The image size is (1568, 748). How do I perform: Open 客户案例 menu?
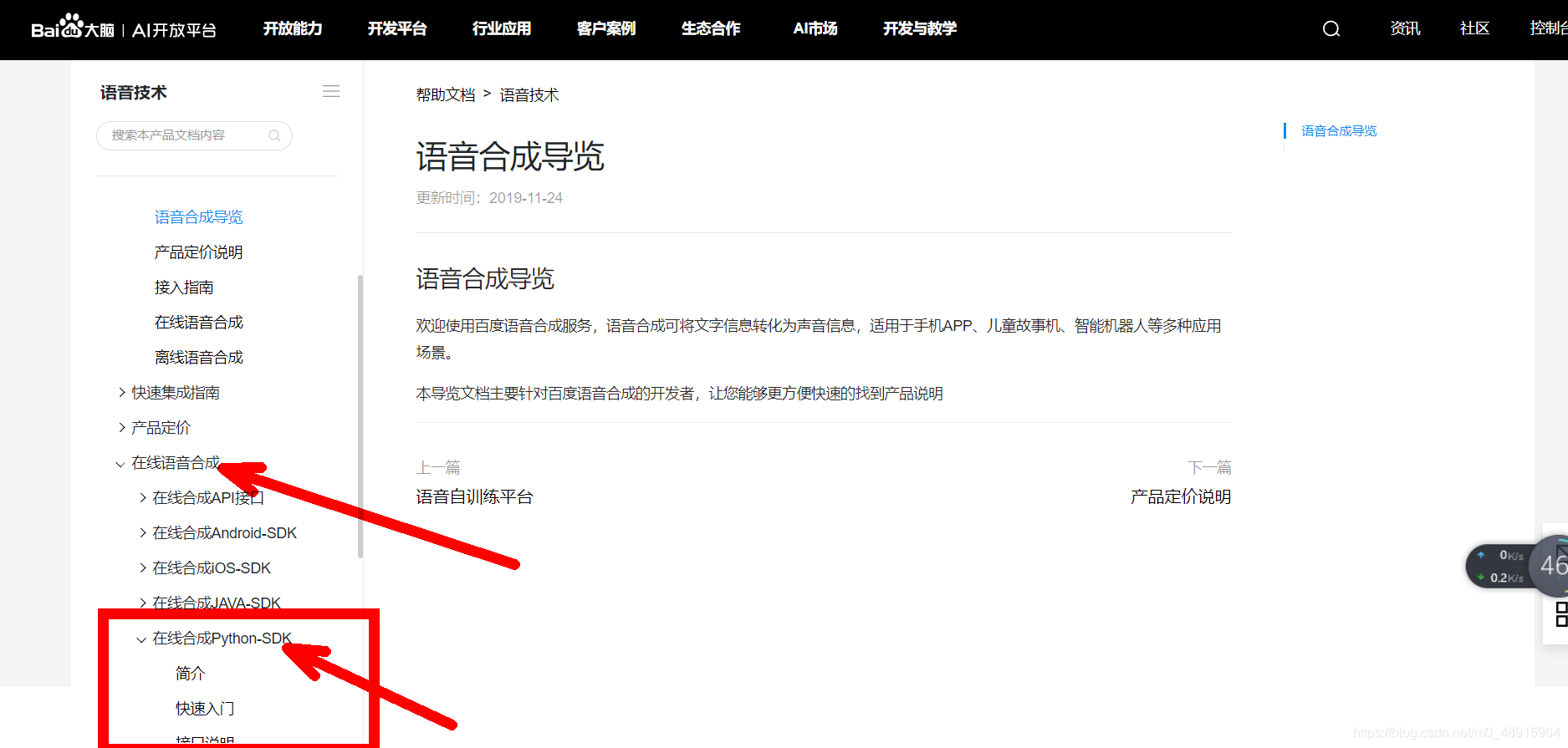[x=606, y=28]
